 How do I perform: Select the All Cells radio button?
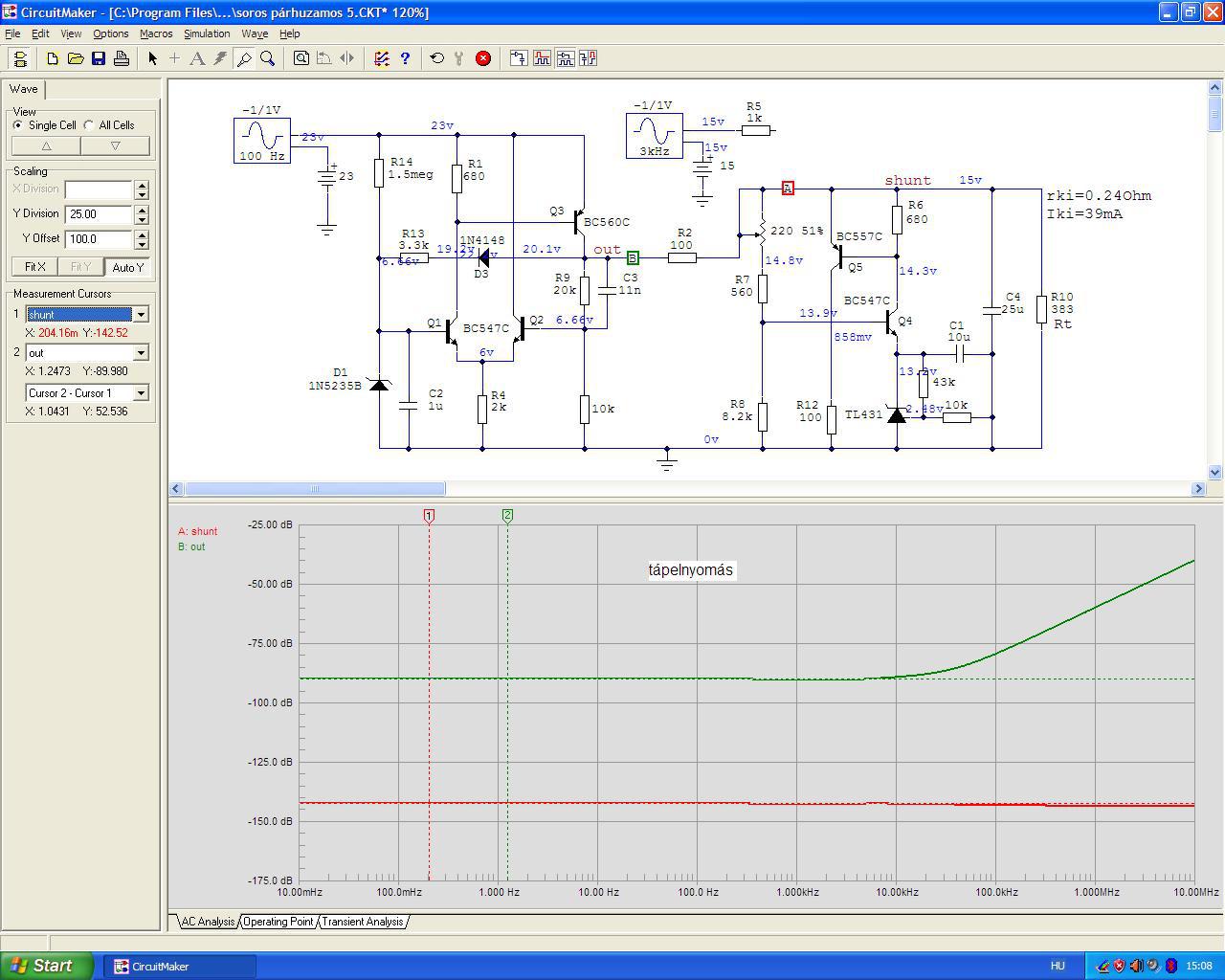tap(89, 125)
